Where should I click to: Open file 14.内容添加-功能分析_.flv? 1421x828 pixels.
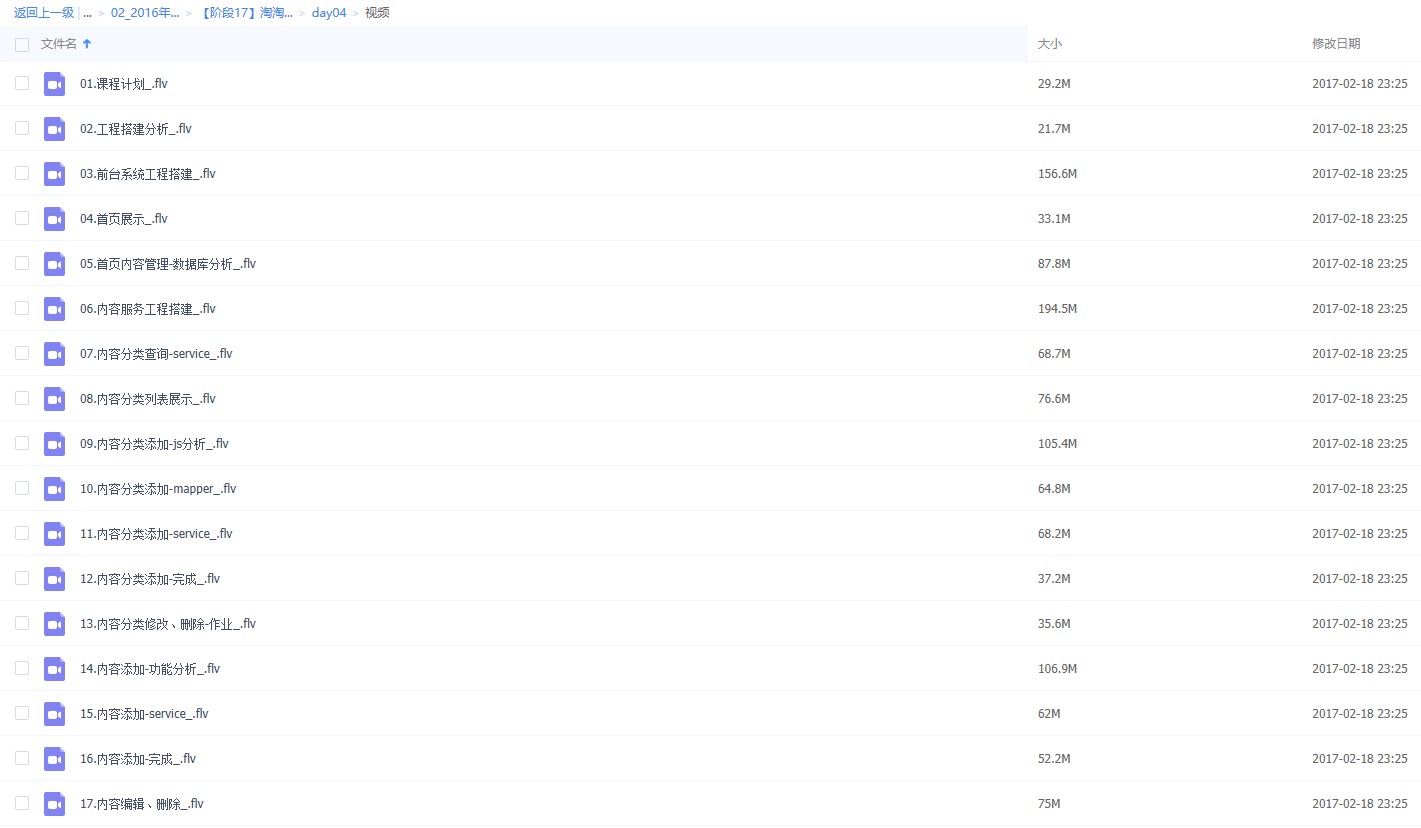point(150,669)
